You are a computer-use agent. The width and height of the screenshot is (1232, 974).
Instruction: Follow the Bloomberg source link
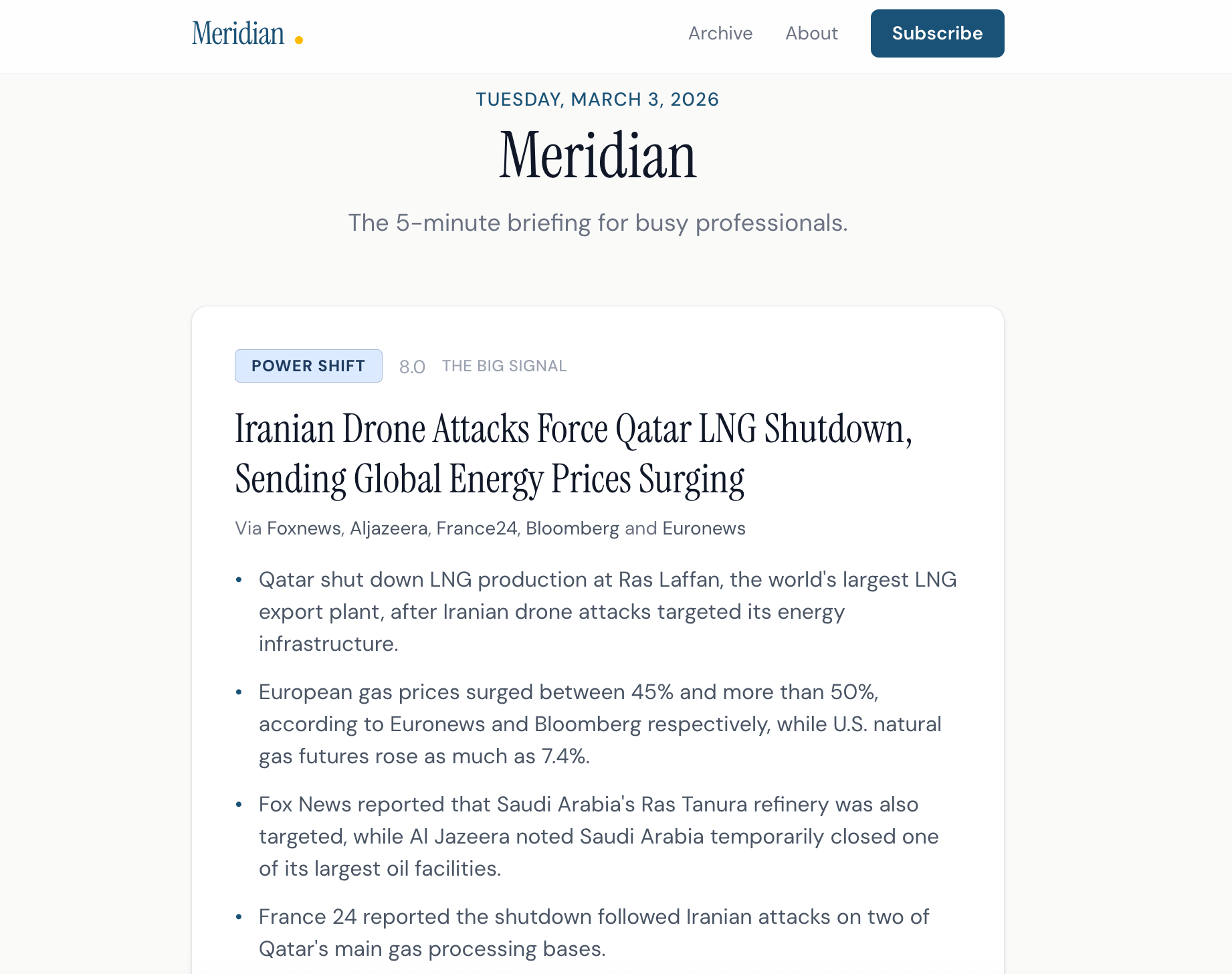tap(573, 528)
